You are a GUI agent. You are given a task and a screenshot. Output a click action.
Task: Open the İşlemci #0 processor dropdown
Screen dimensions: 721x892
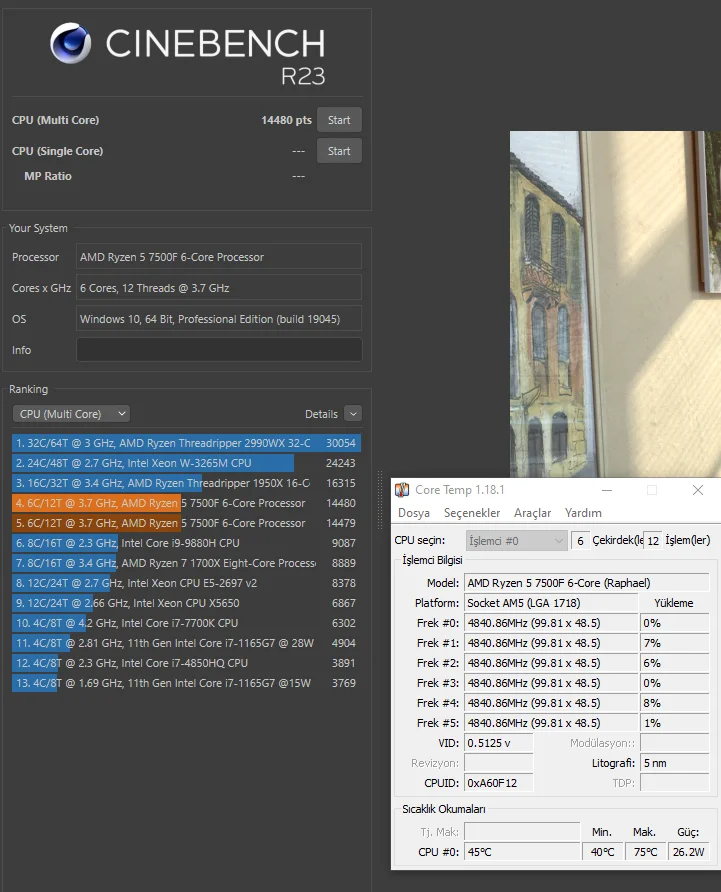517,540
